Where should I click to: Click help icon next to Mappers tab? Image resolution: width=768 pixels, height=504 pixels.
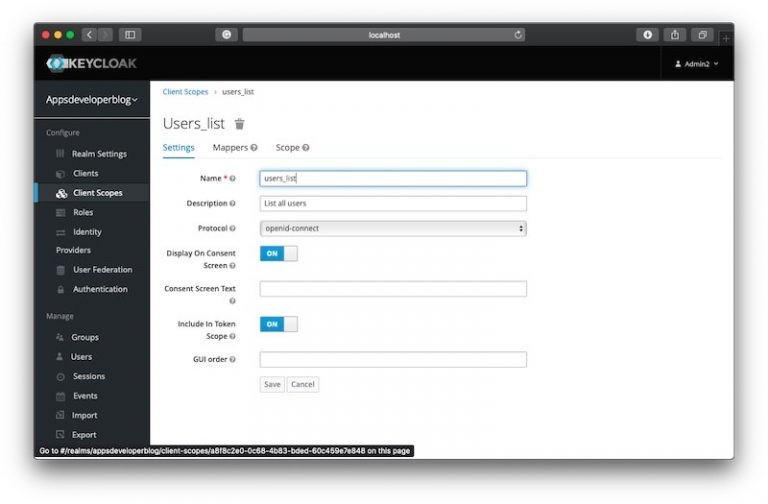[254, 148]
